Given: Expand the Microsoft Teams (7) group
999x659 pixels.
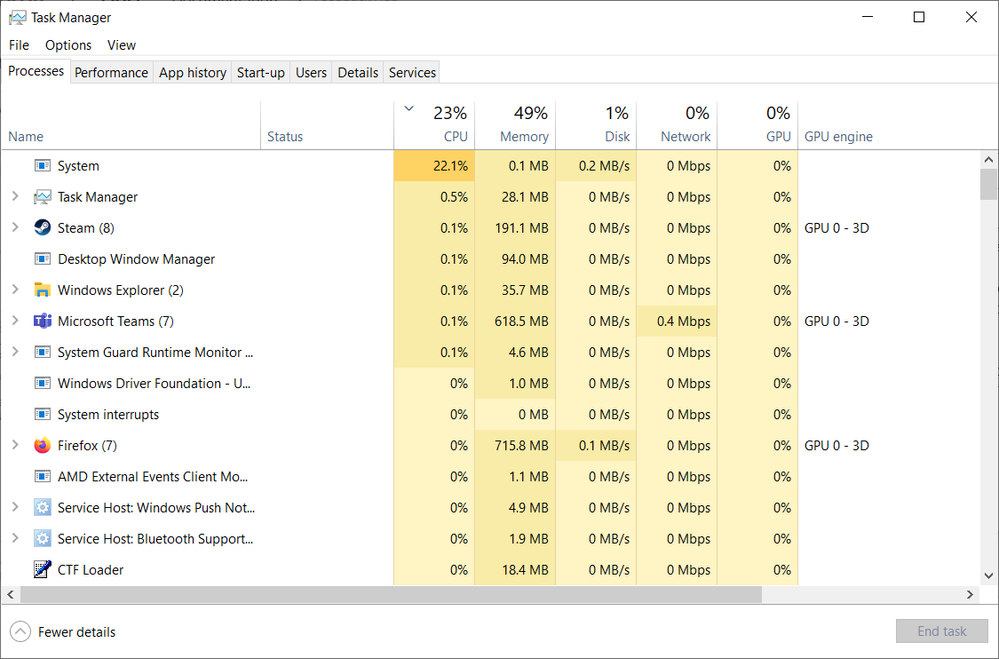Looking at the screenshot, I should [x=15, y=321].
